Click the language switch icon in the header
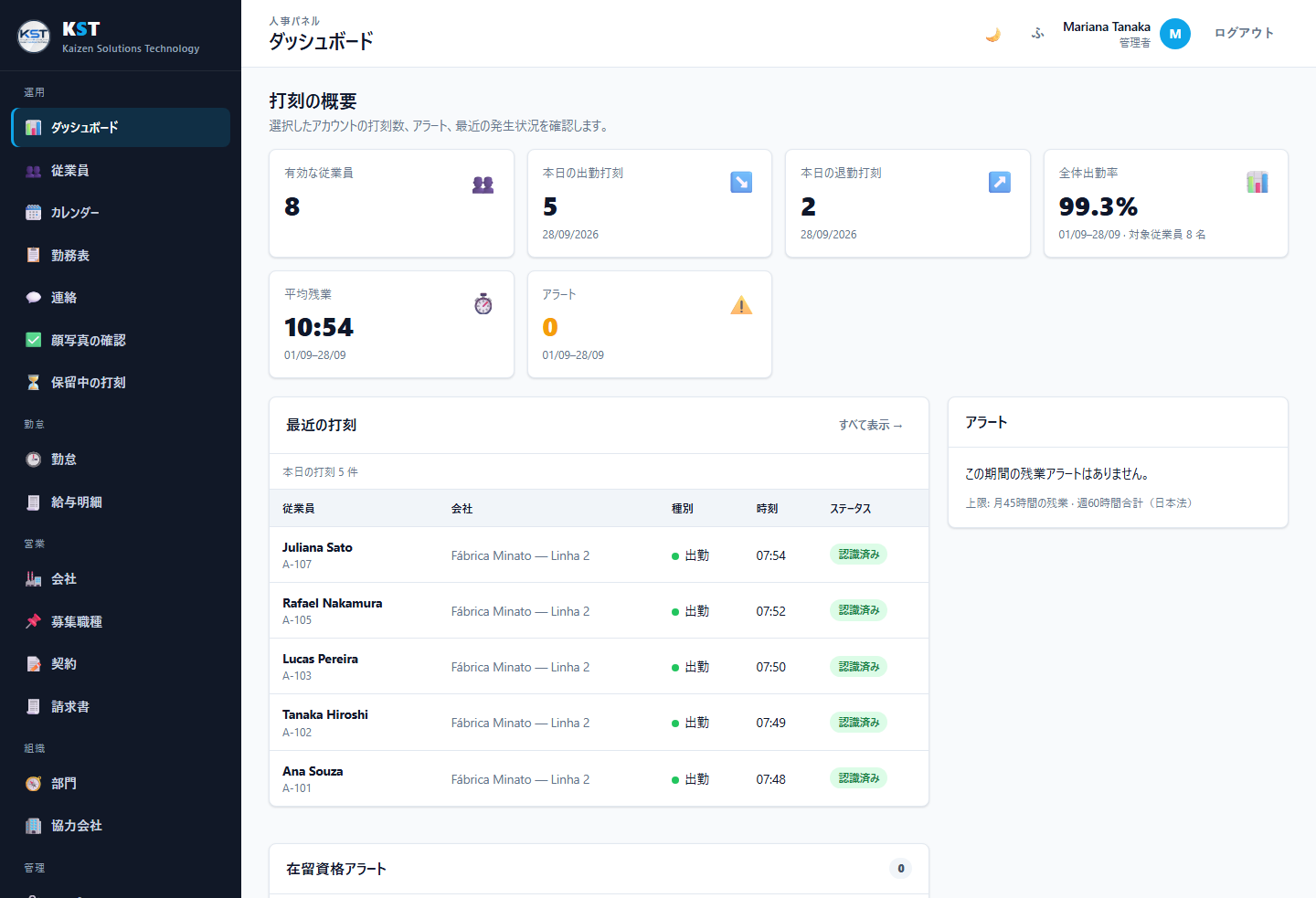The height and width of the screenshot is (898, 1316). click(x=1037, y=34)
